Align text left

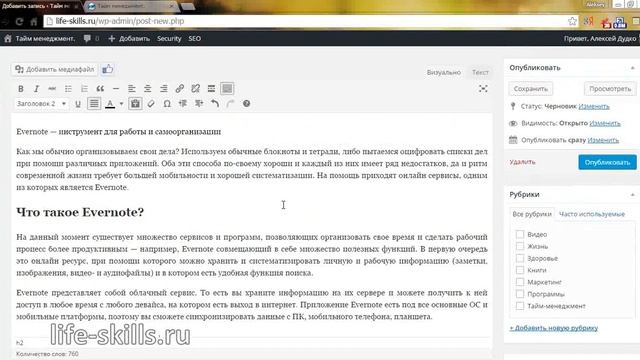coord(131,89)
